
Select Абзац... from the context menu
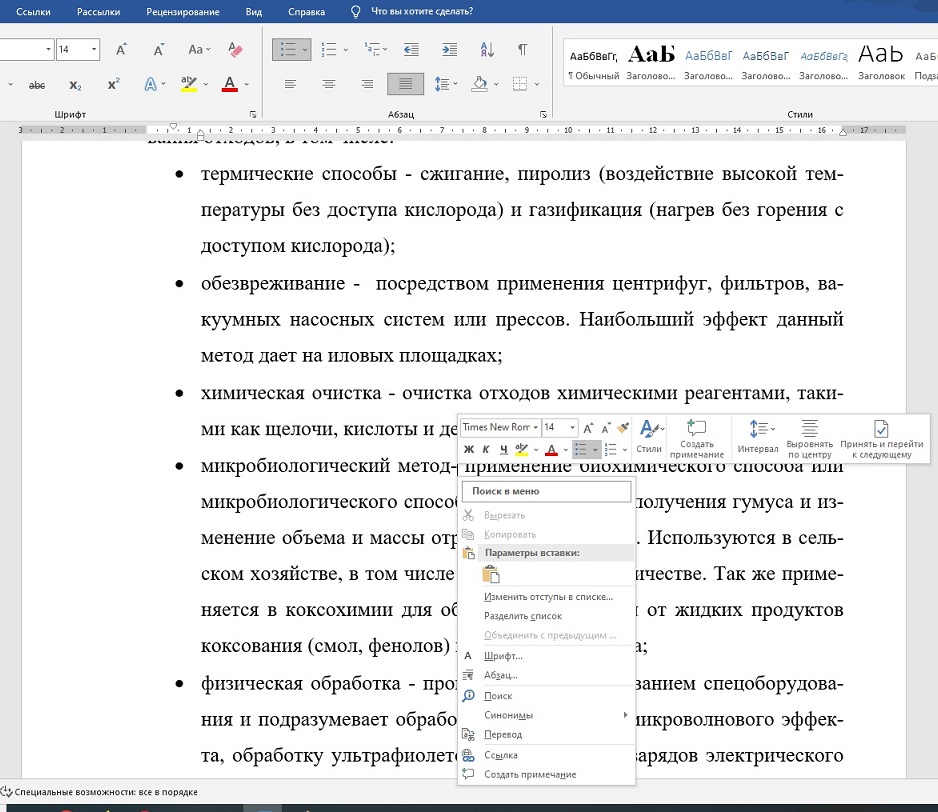[x=501, y=675]
